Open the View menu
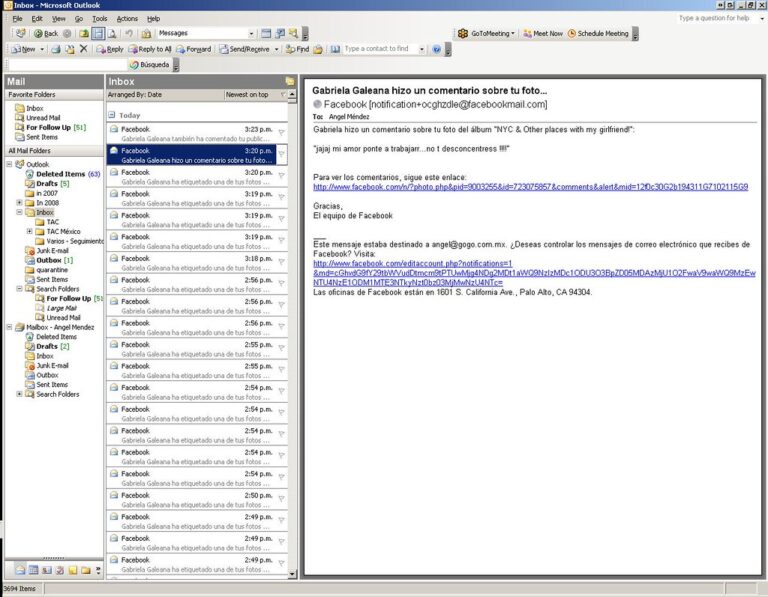Viewport: 768px width, 597px height. point(58,19)
